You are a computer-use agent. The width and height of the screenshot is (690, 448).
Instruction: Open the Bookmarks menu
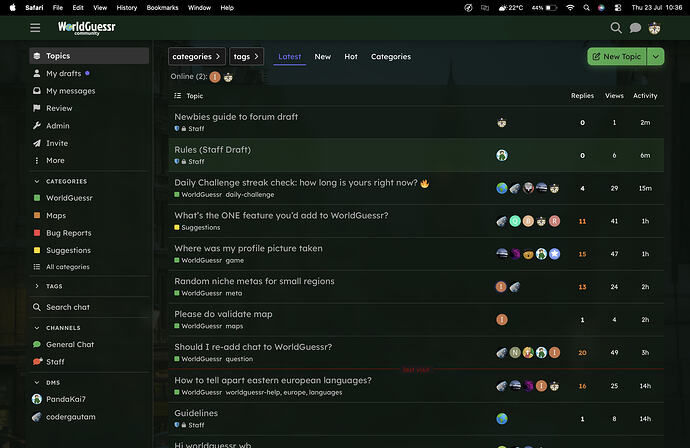[x=162, y=7]
